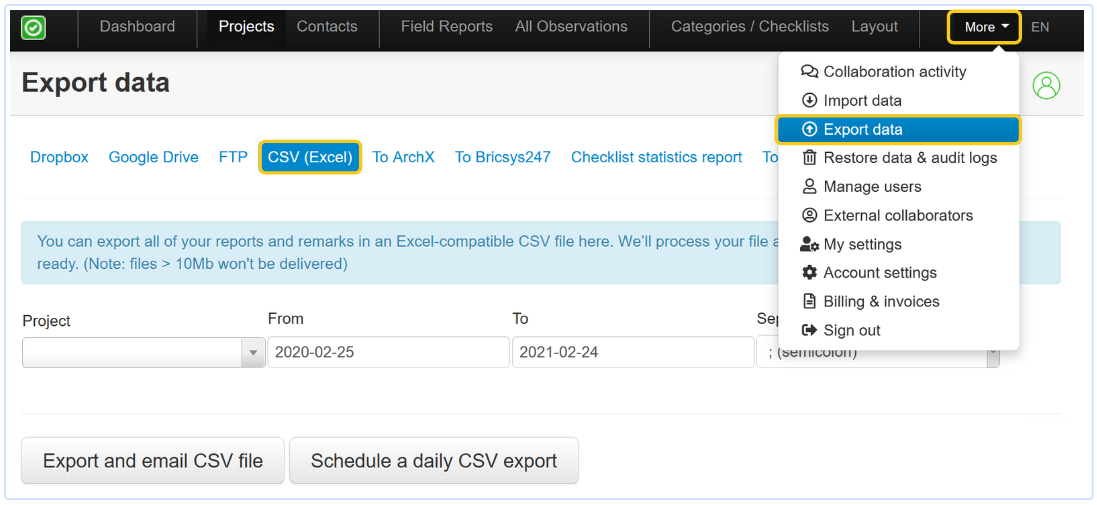The image size is (1097, 505).
Task: Click the Import data download icon
Action: (810, 101)
